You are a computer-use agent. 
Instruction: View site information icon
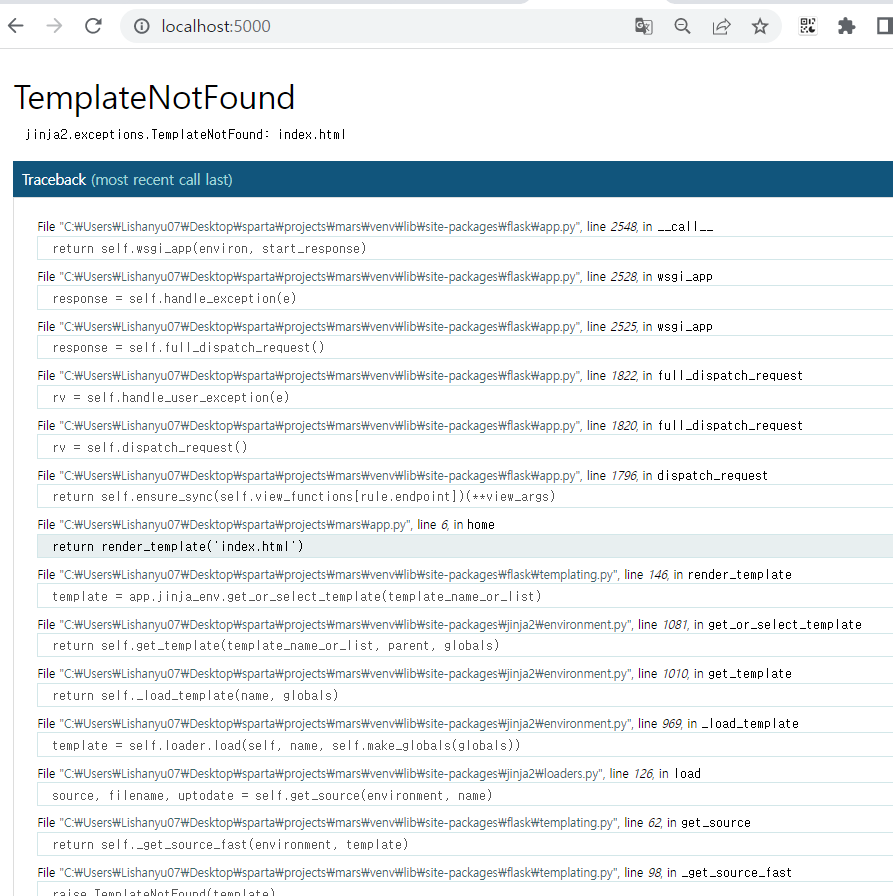tap(142, 26)
